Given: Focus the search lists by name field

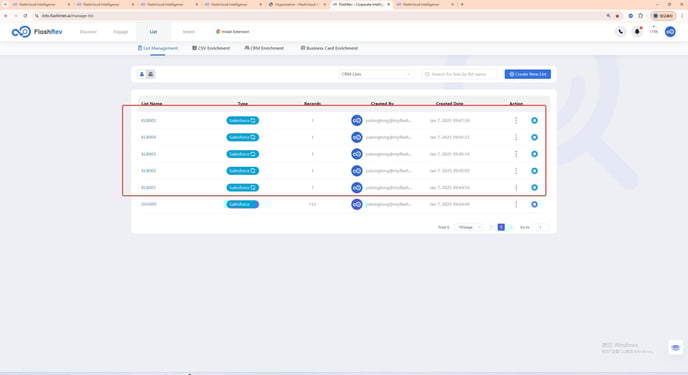Looking at the screenshot, I should pos(459,74).
